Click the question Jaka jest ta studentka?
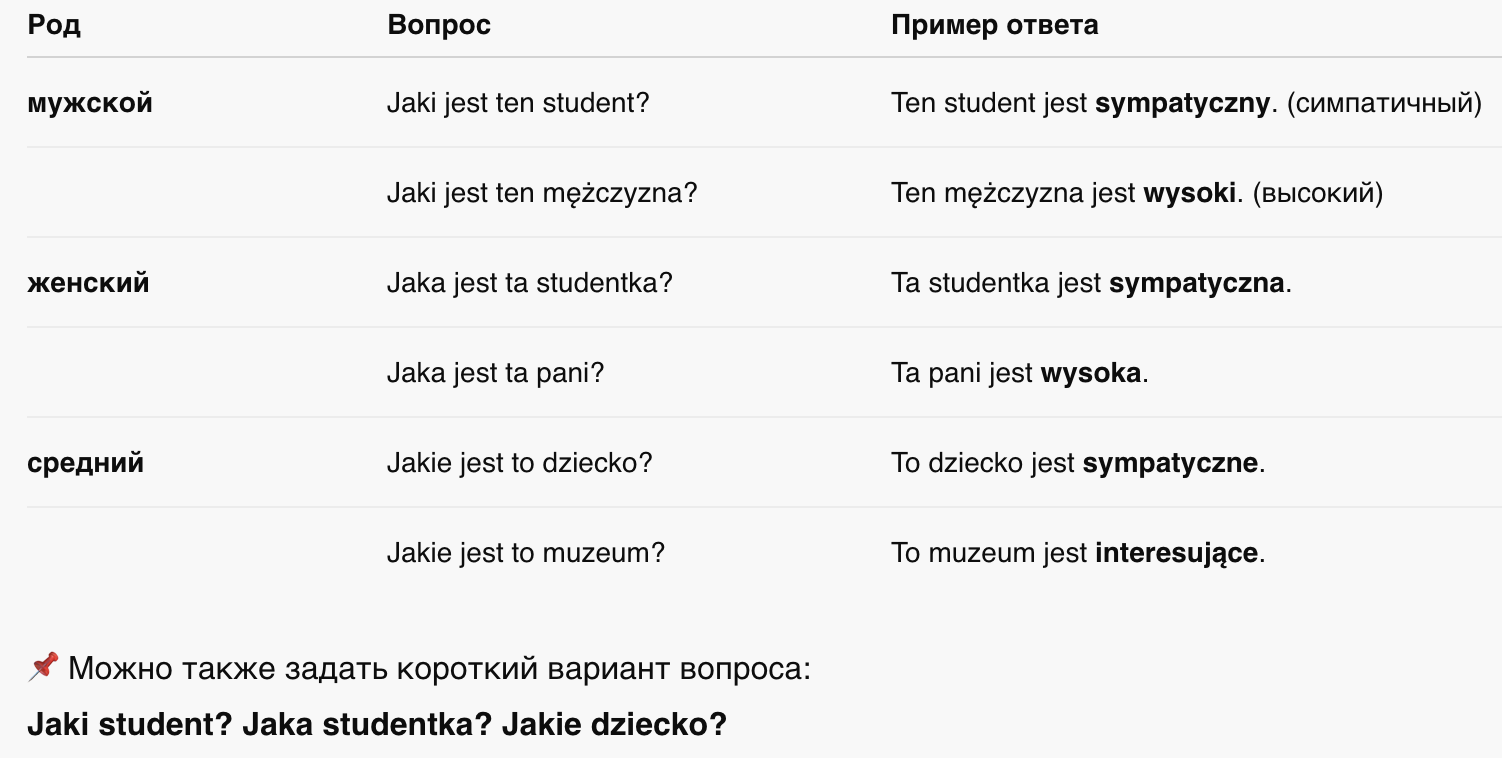 tap(530, 283)
